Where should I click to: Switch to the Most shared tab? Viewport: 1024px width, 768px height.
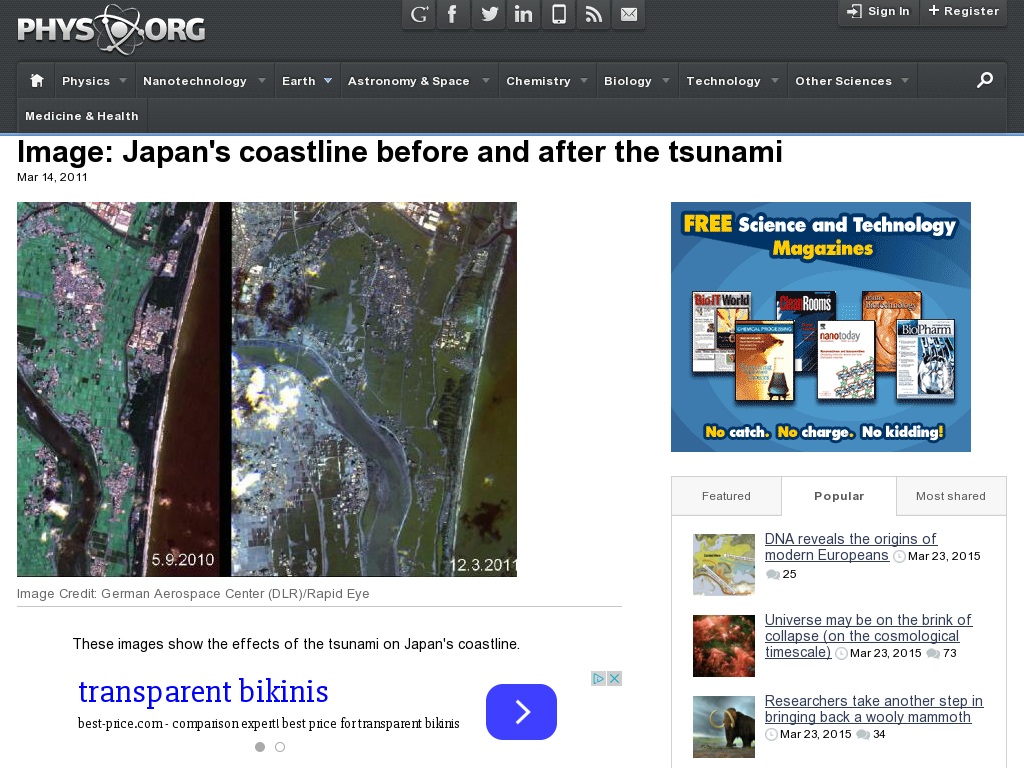[950, 496]
